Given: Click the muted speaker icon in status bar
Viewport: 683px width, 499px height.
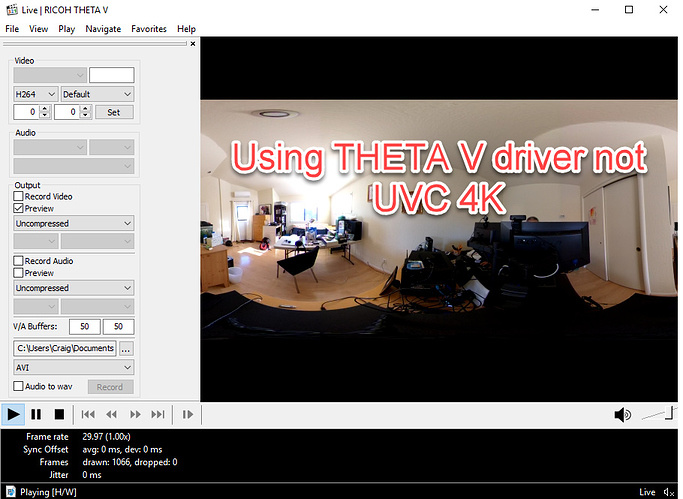Looking at the screenshot, I should (x=669, y=492).
